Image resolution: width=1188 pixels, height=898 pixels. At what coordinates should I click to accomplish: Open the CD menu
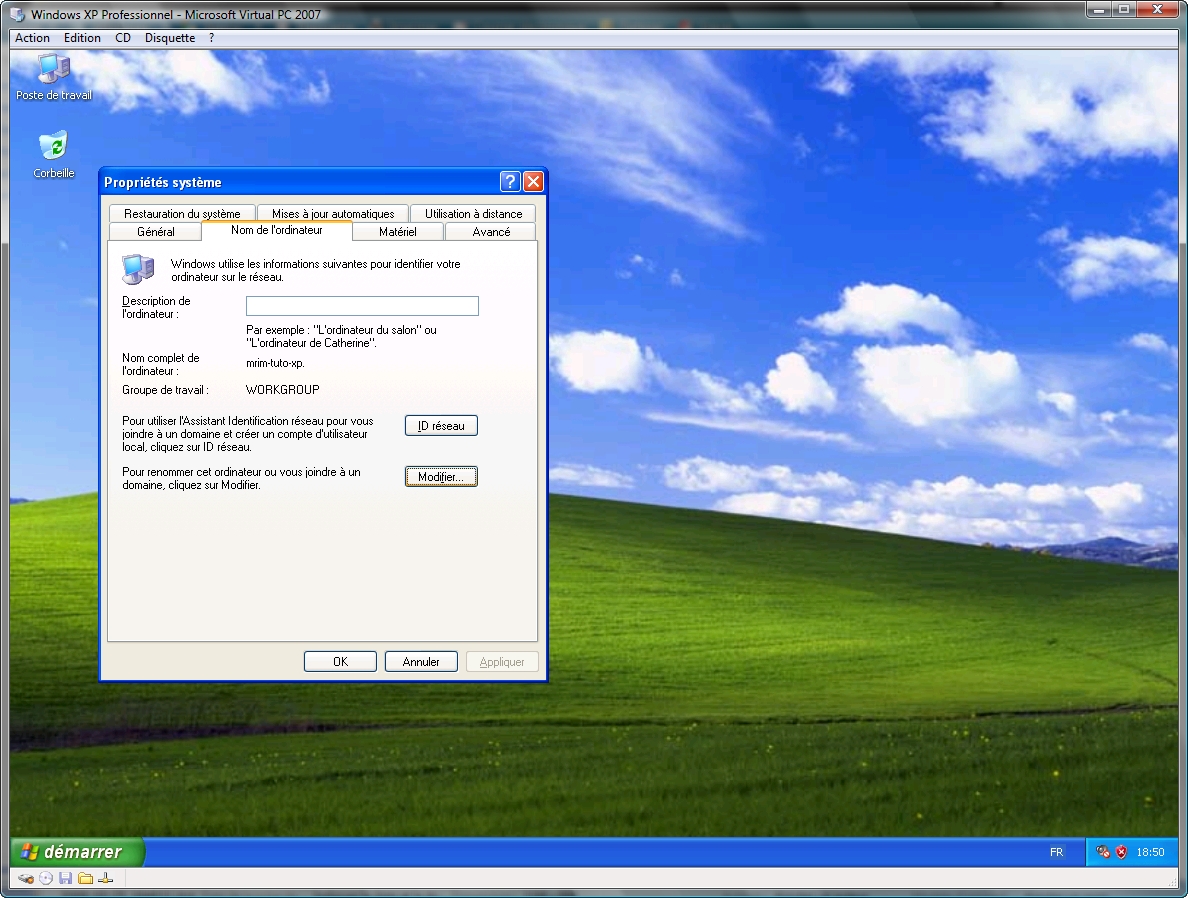pos(123,38)
